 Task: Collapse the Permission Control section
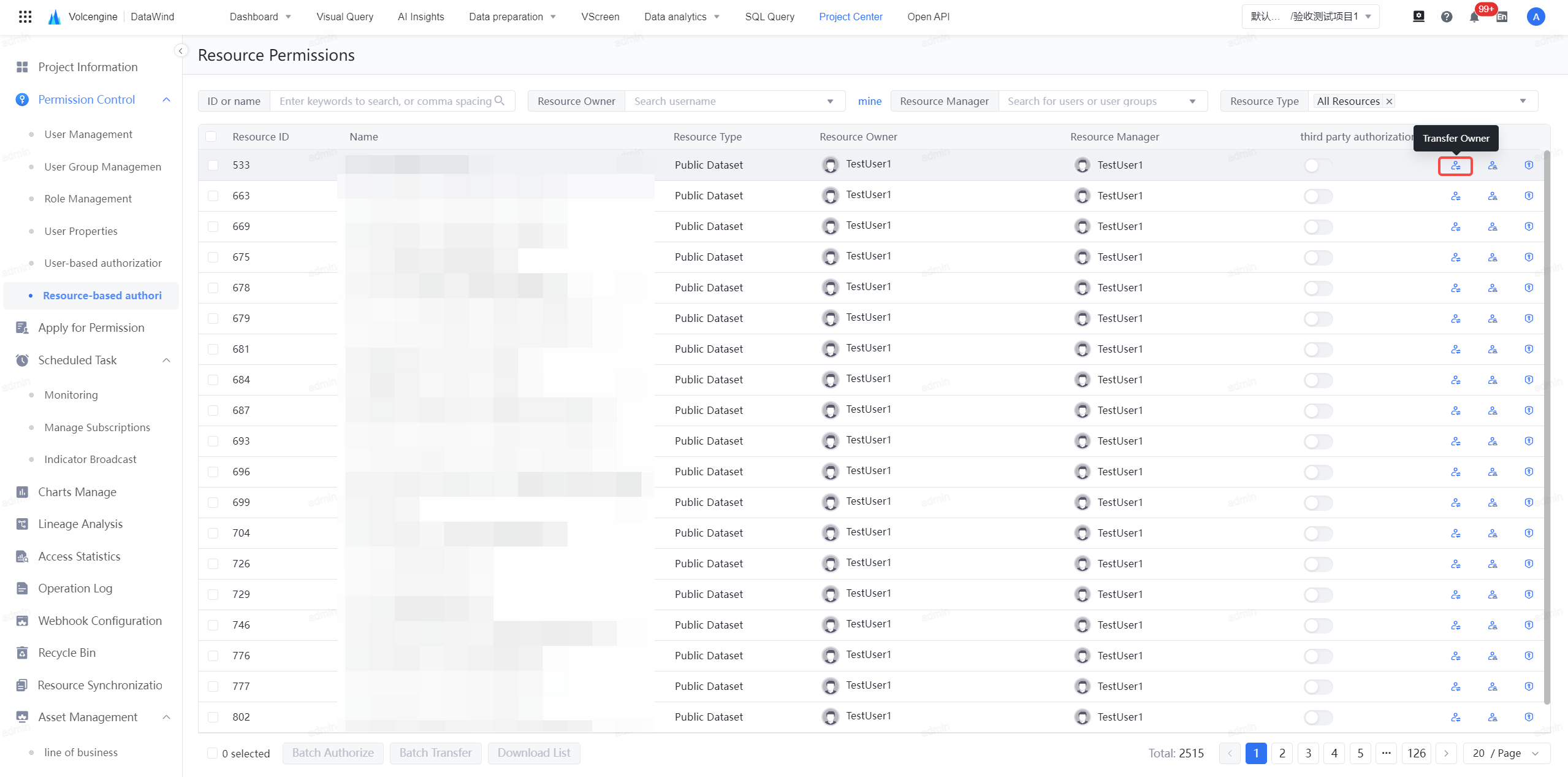166,99
